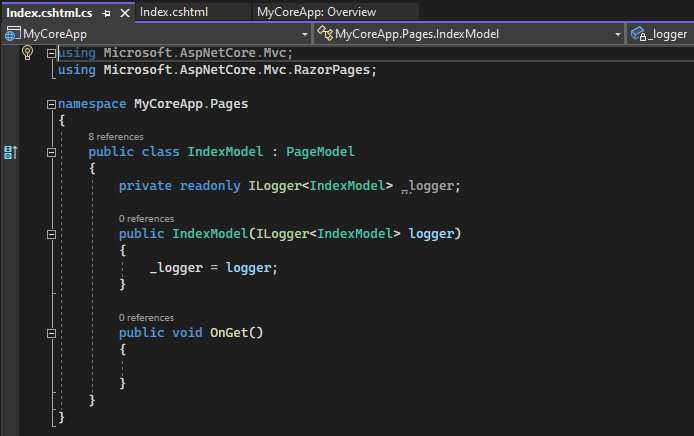Click the logger parameter in constructor signature
Viewport: 694px width, 436px height.
(x=431, y=234)
